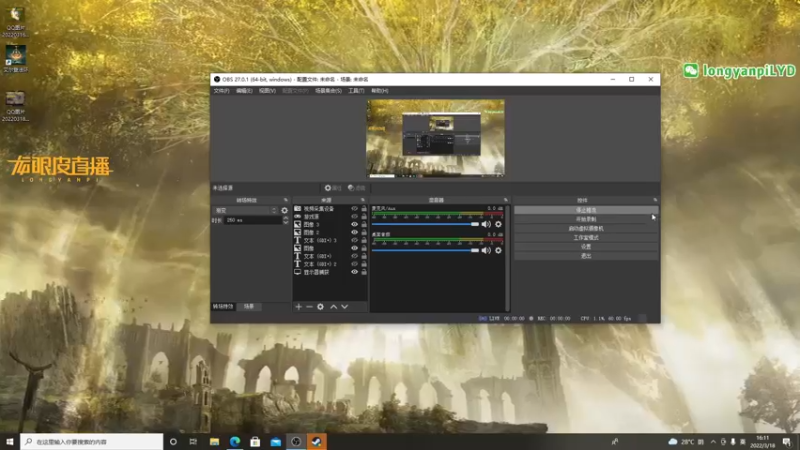Select the 视频采集设备 source row
Screen dimensions: 800x450
pos(330,209)
